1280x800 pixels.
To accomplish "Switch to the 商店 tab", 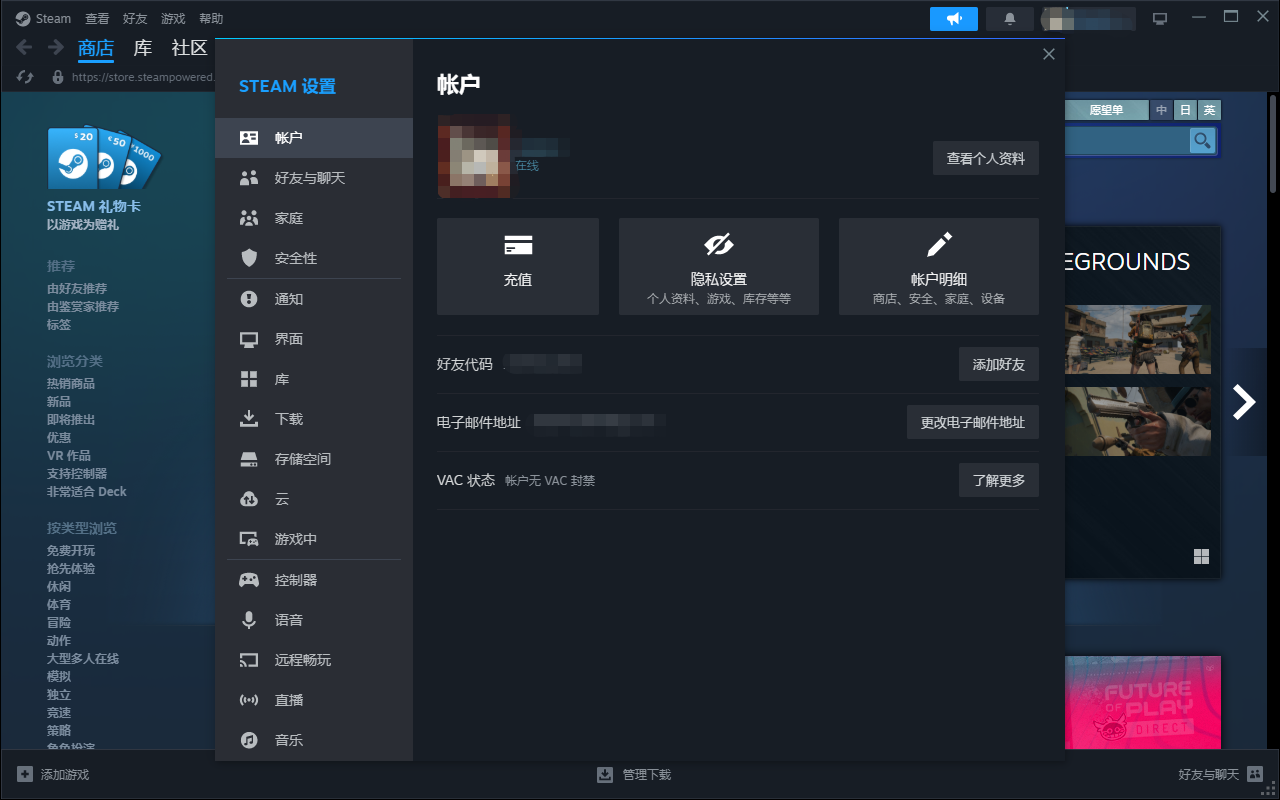I will click(x=96, y=48).
